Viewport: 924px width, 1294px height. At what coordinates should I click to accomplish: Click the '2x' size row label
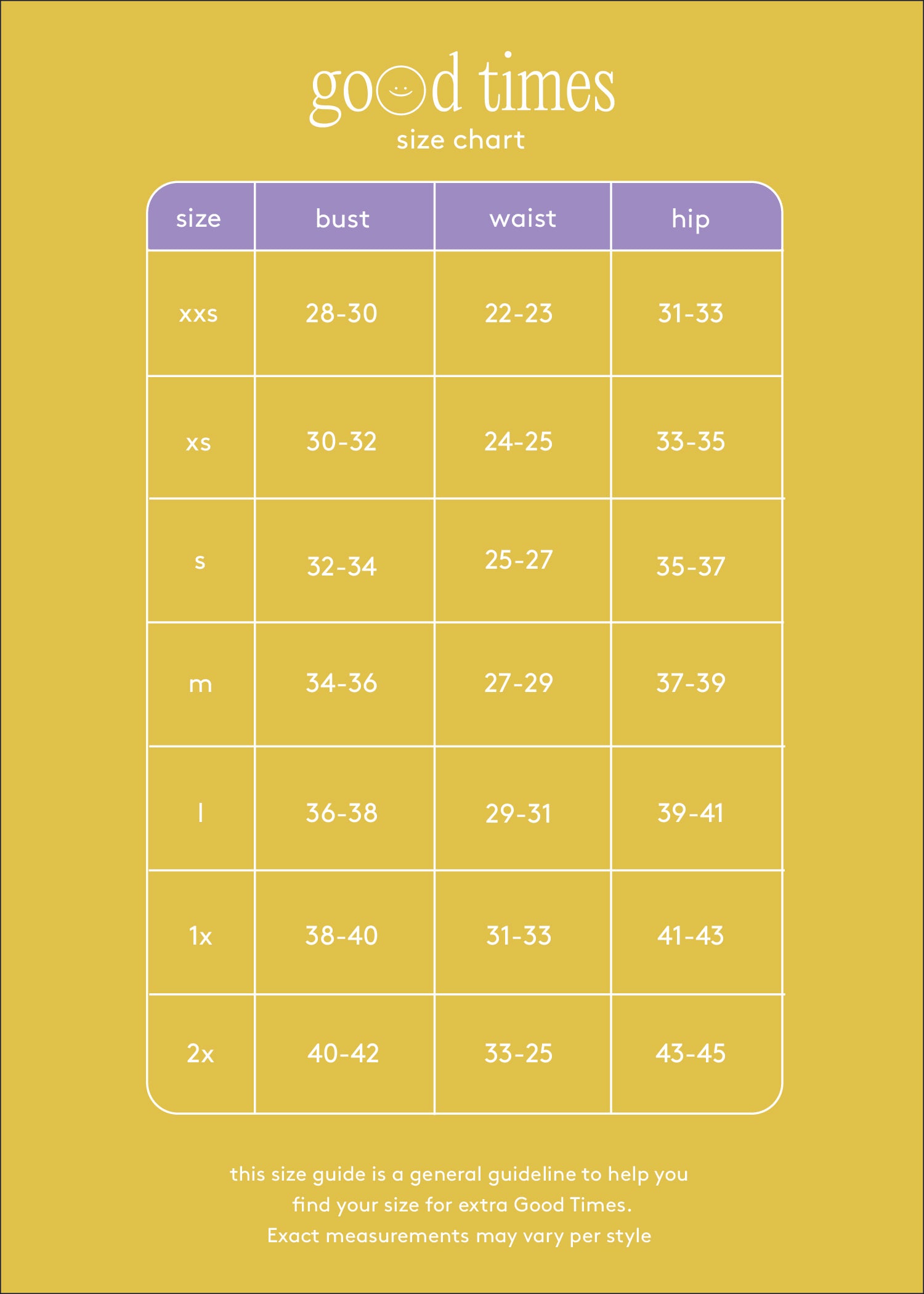tap(200, 1054)
